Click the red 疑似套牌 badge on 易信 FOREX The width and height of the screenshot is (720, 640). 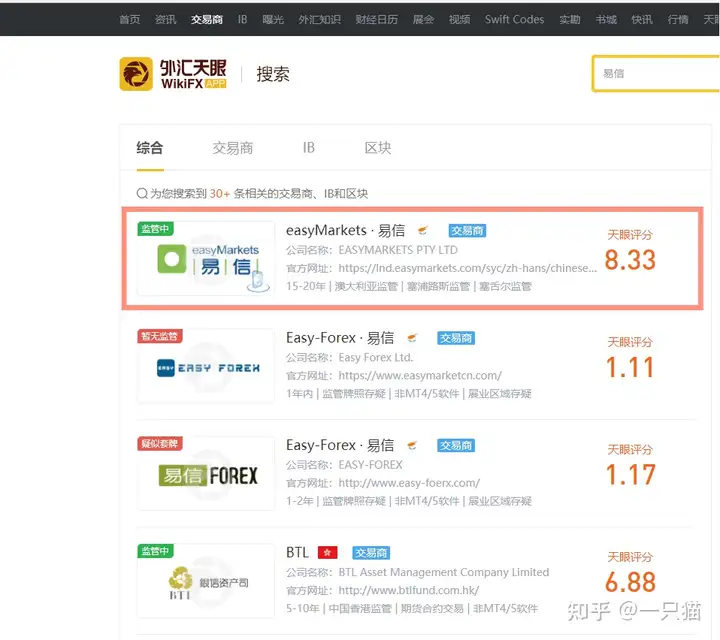pos(160,444)
